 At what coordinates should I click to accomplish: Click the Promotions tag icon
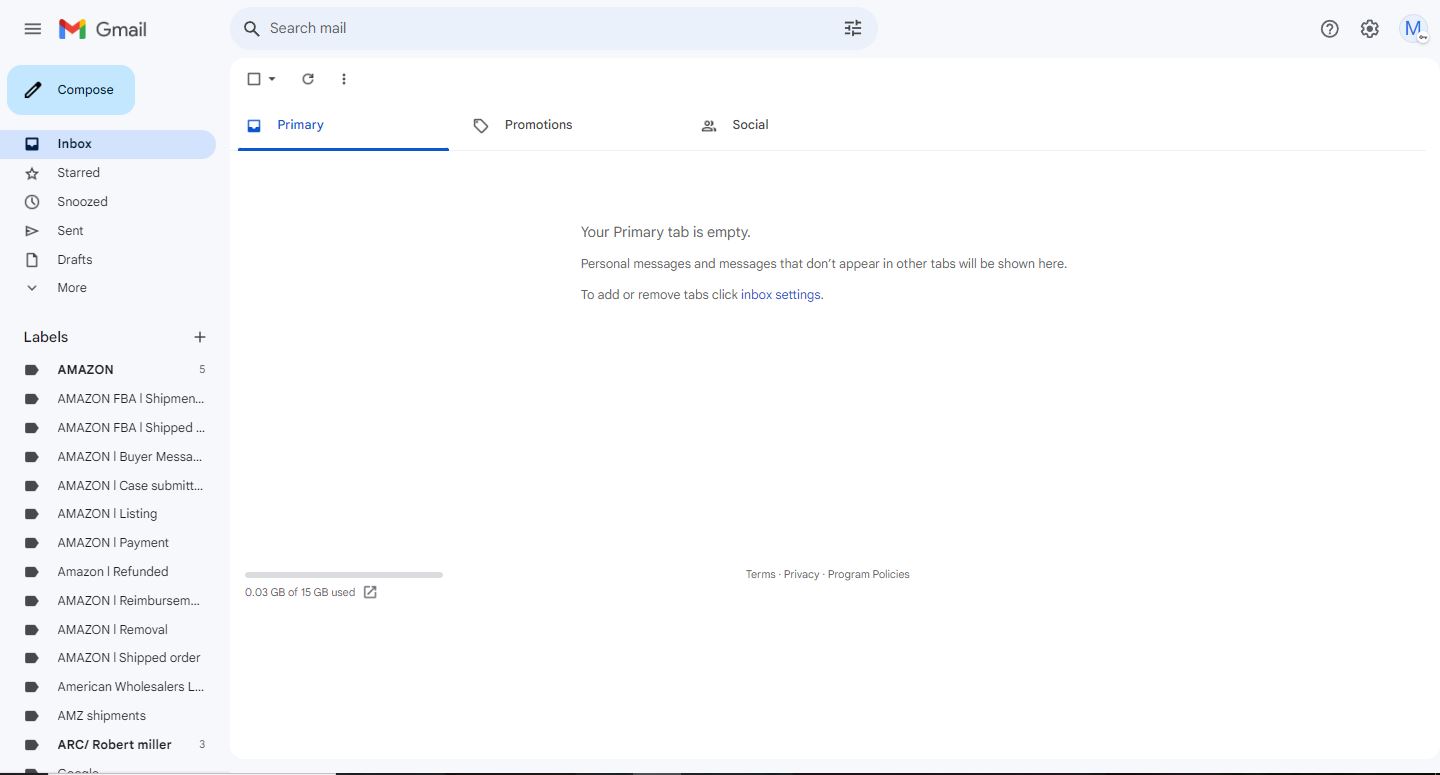tap(481, 126)
